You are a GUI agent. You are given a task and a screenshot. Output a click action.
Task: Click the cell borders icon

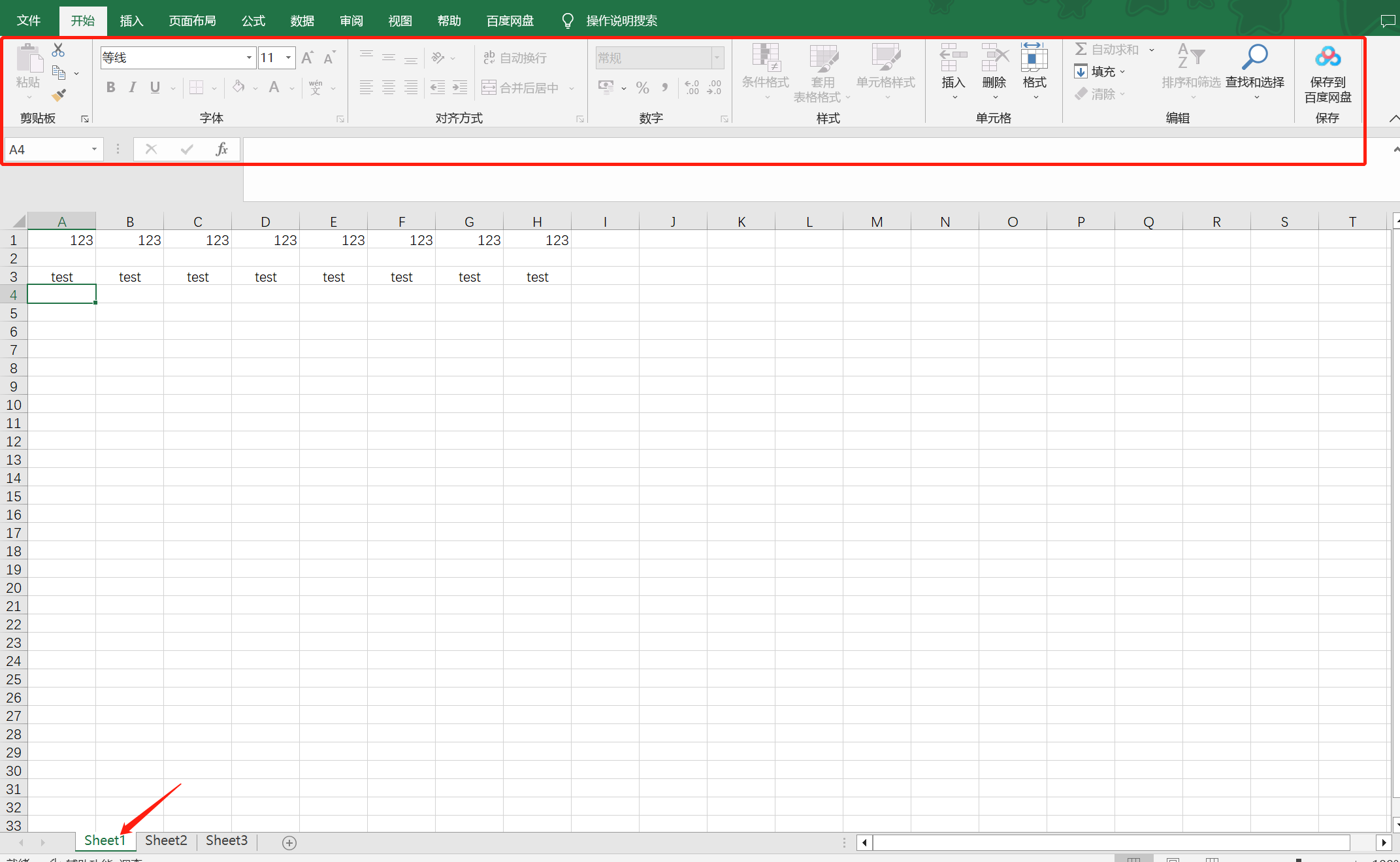pos(196,88)
